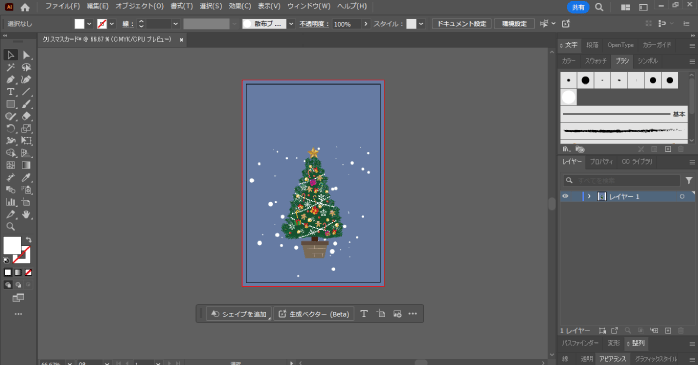Open the オブジェクト(O) menu

(140, 6)
